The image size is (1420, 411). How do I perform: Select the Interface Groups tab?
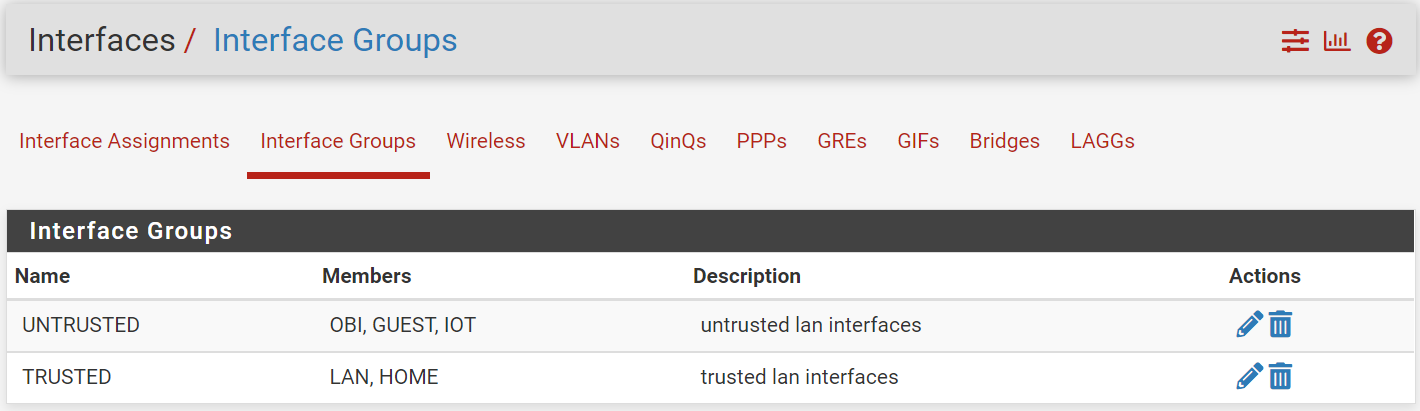coord(338,141)
